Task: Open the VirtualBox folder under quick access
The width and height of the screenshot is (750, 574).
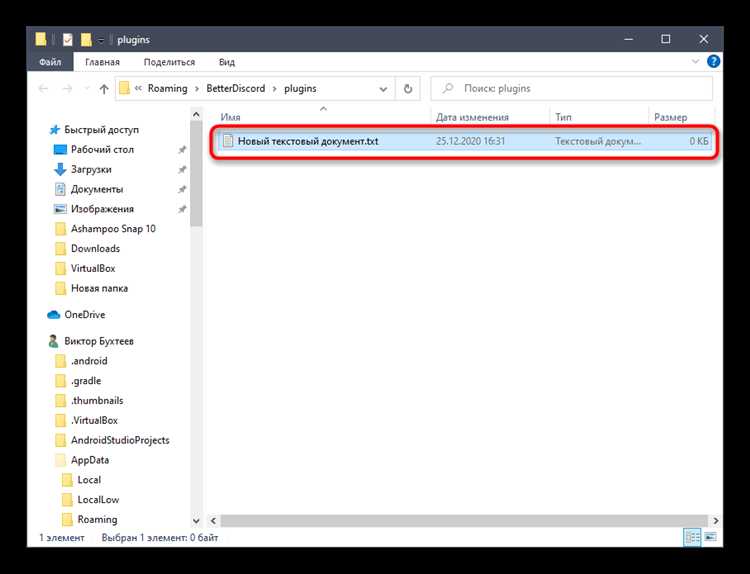Action: tap(93, 268)
